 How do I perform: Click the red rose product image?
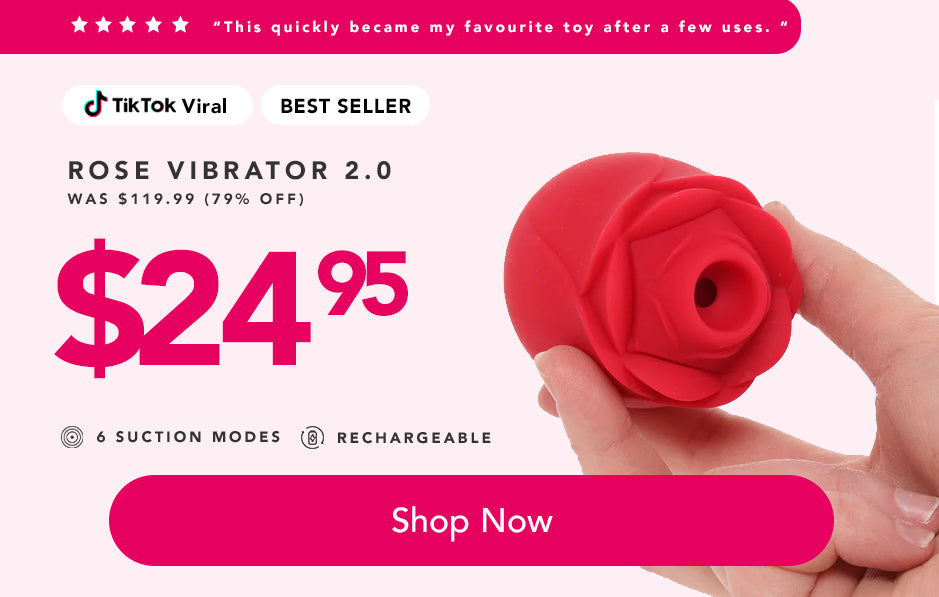point(653,278)
